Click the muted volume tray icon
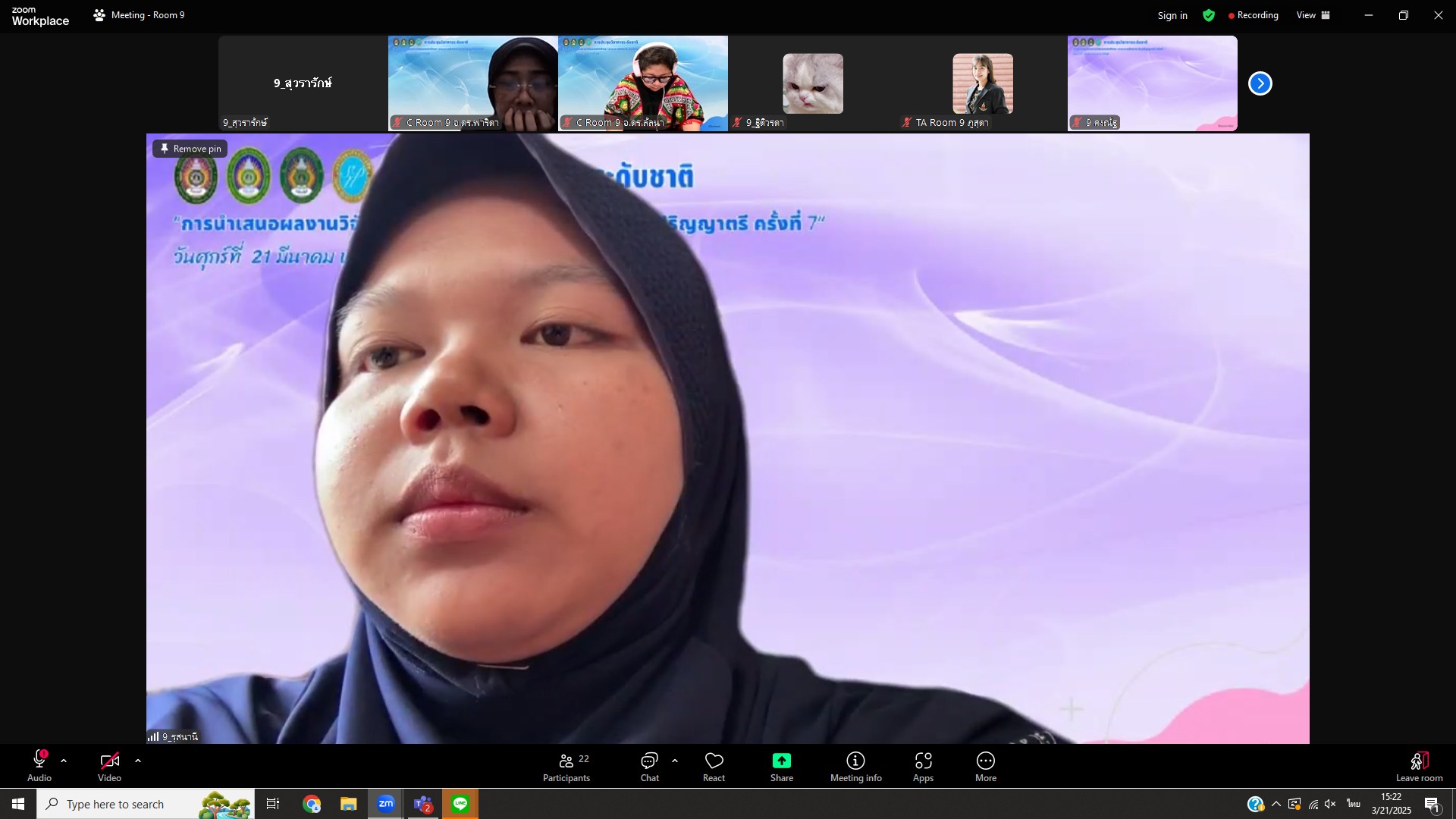Image resolution: width=1456 pixels, height=819 pixels. coord(1331,804)
